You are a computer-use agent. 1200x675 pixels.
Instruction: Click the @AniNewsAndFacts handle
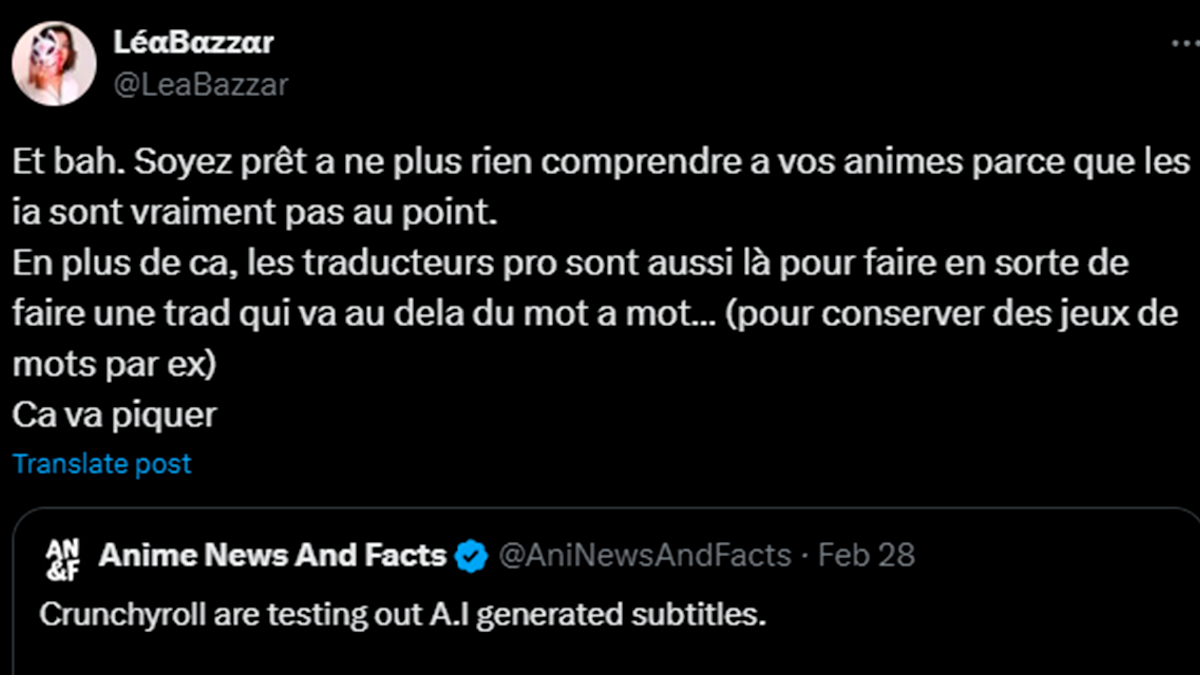click(644, 555)
